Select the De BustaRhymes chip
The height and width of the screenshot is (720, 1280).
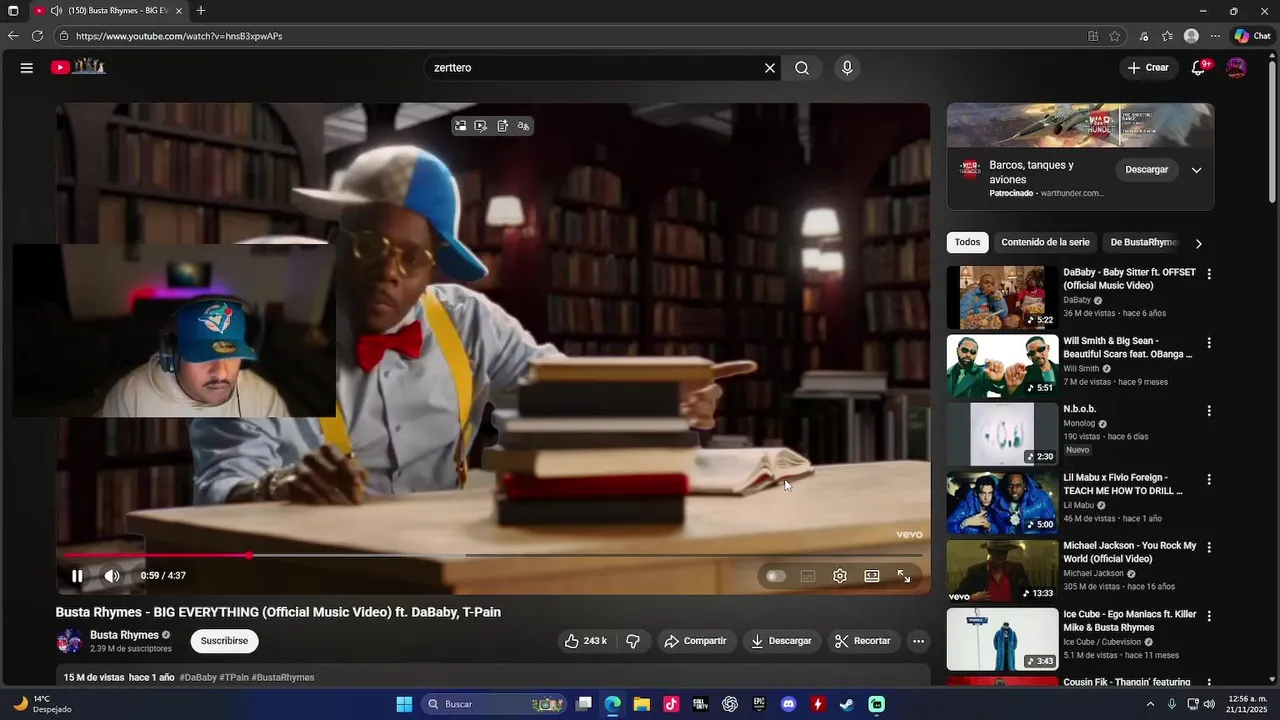tap(1143, 242)
